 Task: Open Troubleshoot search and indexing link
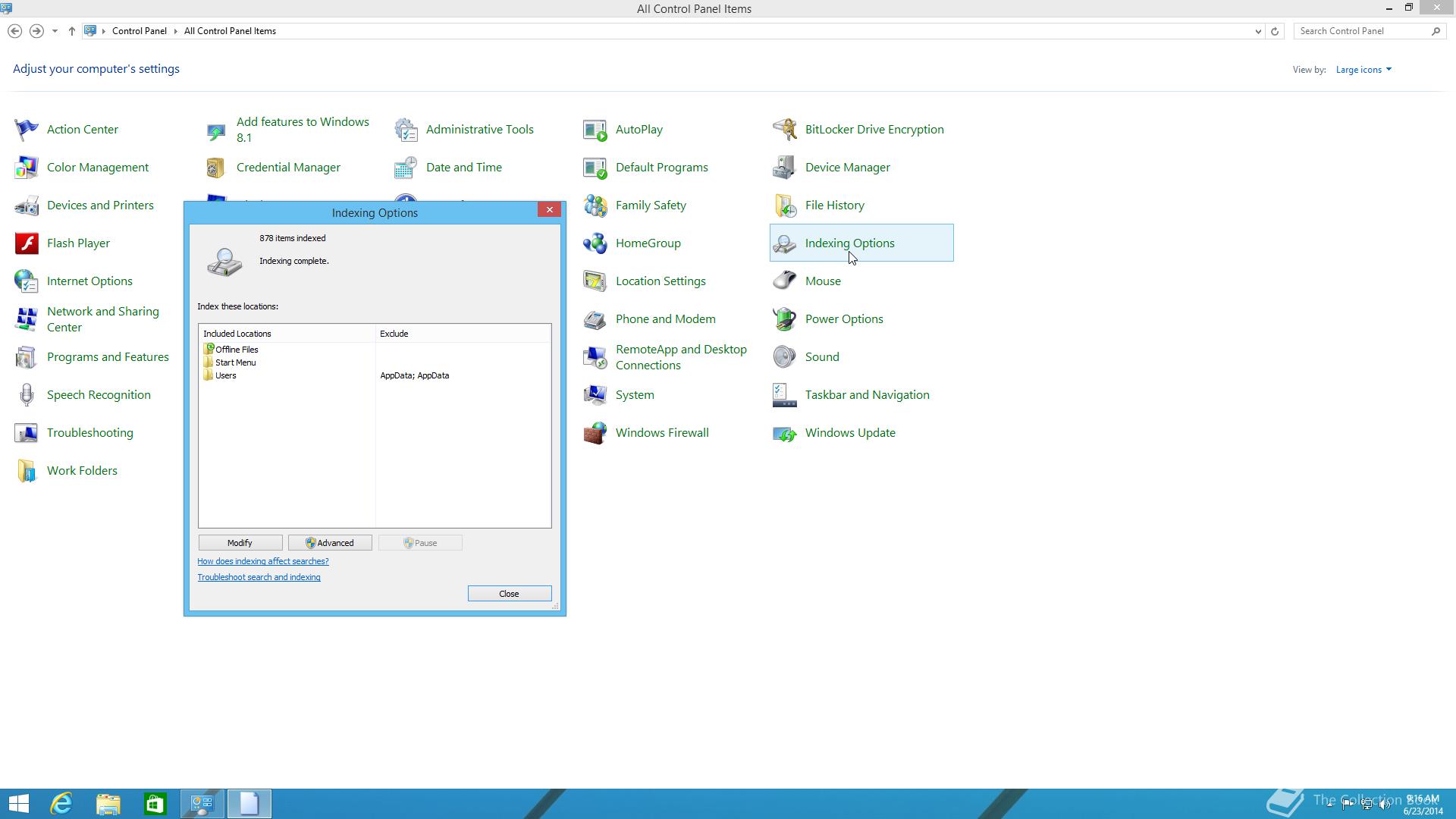pos(259,577)
